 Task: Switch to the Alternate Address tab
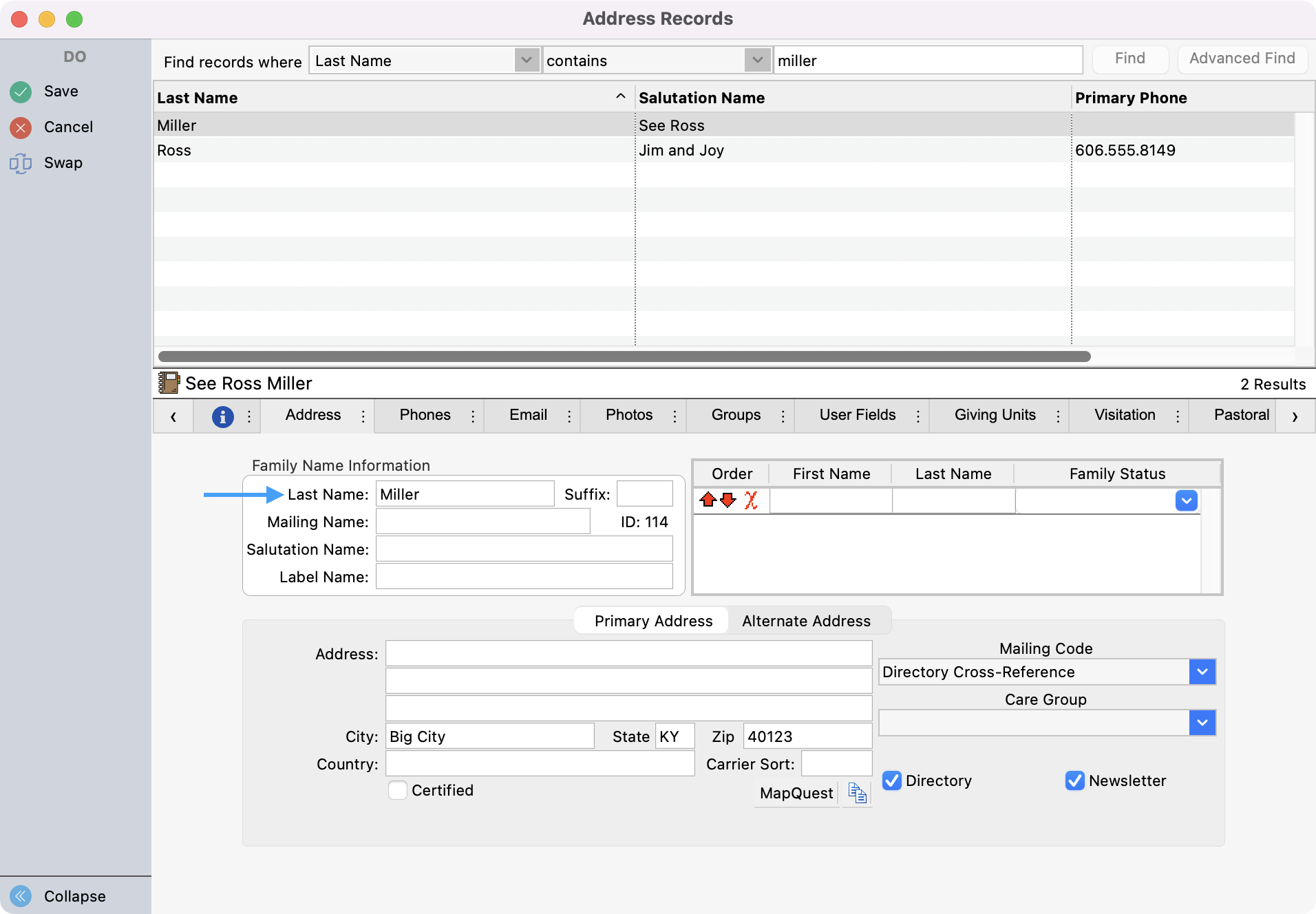(x=806, y=620)
